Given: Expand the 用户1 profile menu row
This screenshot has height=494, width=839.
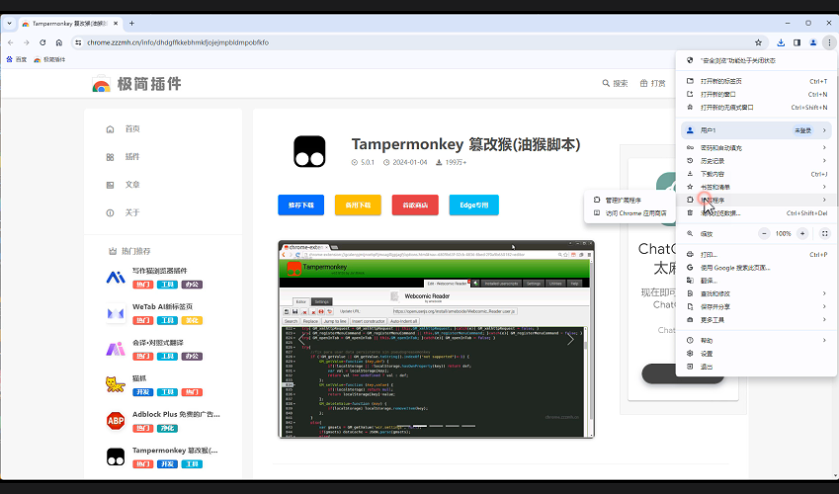Looking at the screenshot, I should point(756,130).
